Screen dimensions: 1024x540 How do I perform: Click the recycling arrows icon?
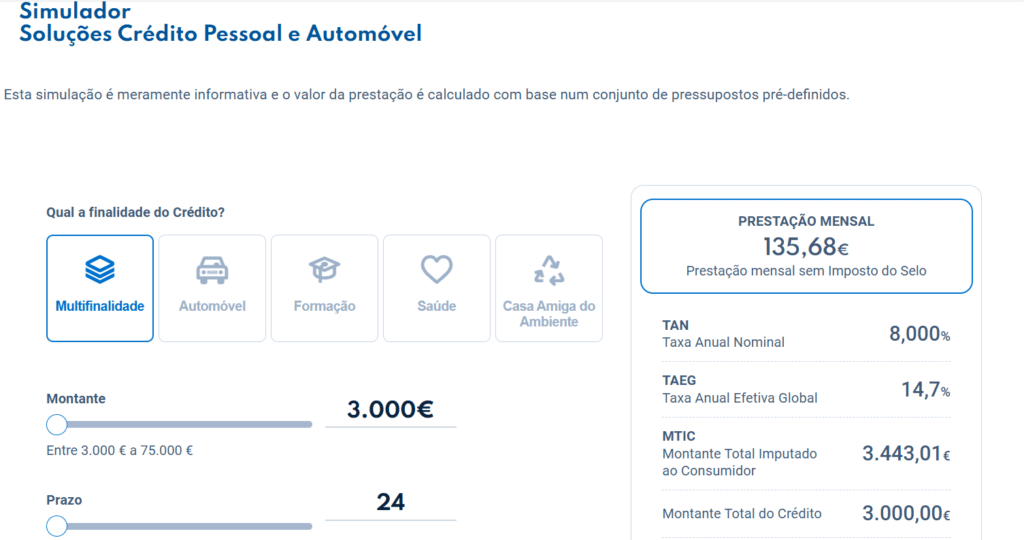[x=549, y=269]
